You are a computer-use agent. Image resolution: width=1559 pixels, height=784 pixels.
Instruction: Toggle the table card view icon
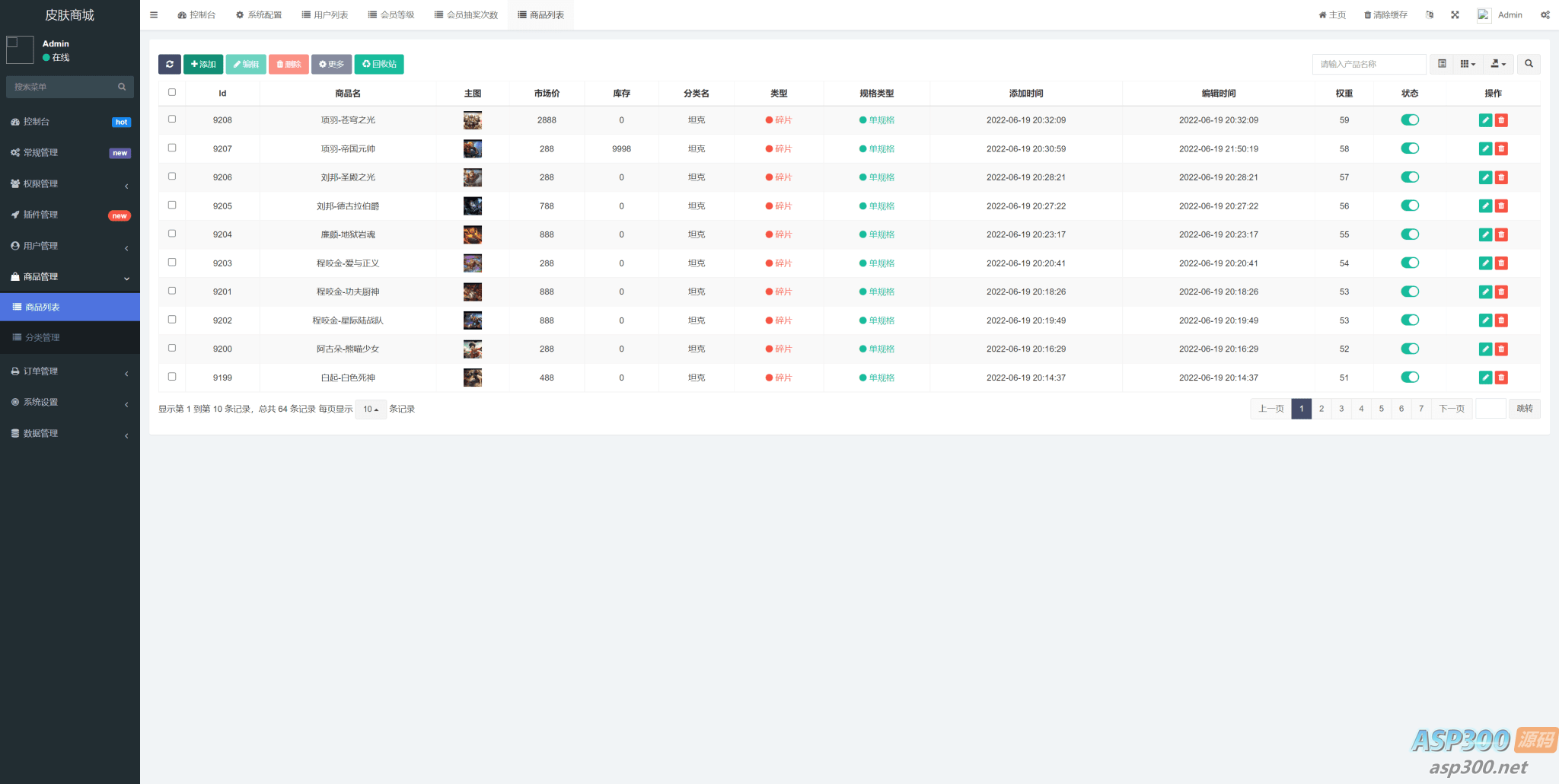1442,65
